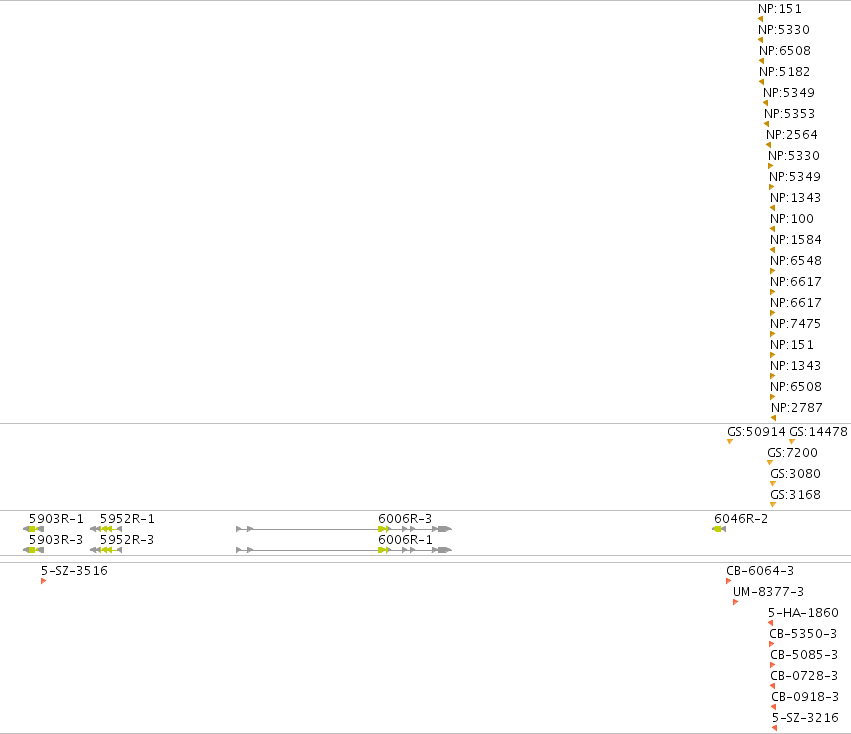851x734 pixels.
Task: Click the GS:3168 feature label
Action: pos(796,495)
